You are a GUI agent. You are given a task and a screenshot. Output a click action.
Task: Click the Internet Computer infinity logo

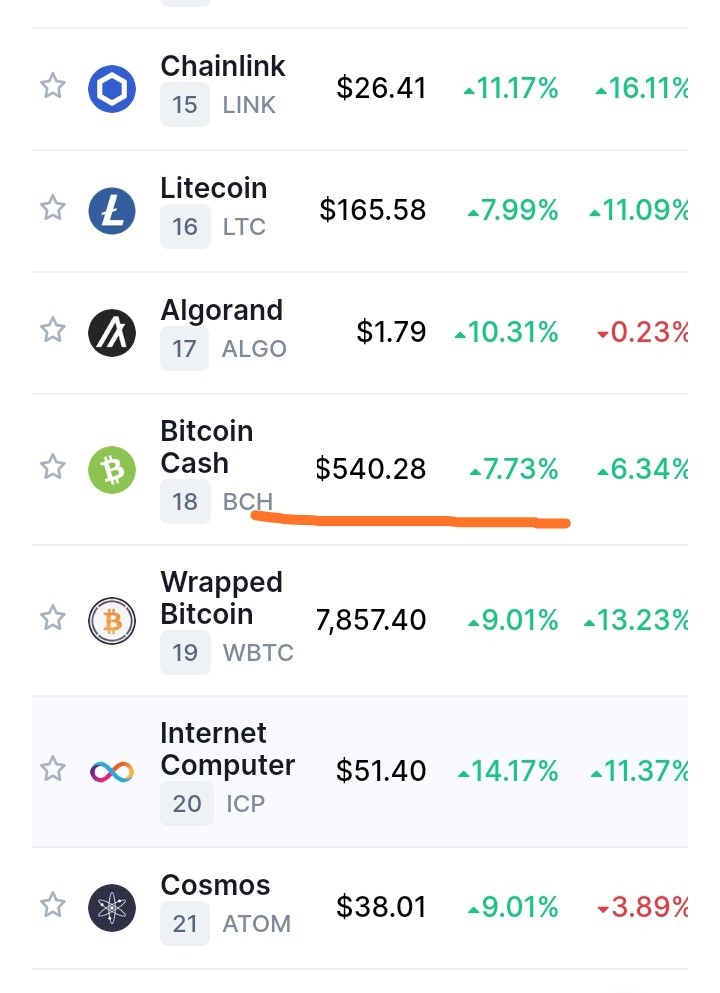pos(111,771)
